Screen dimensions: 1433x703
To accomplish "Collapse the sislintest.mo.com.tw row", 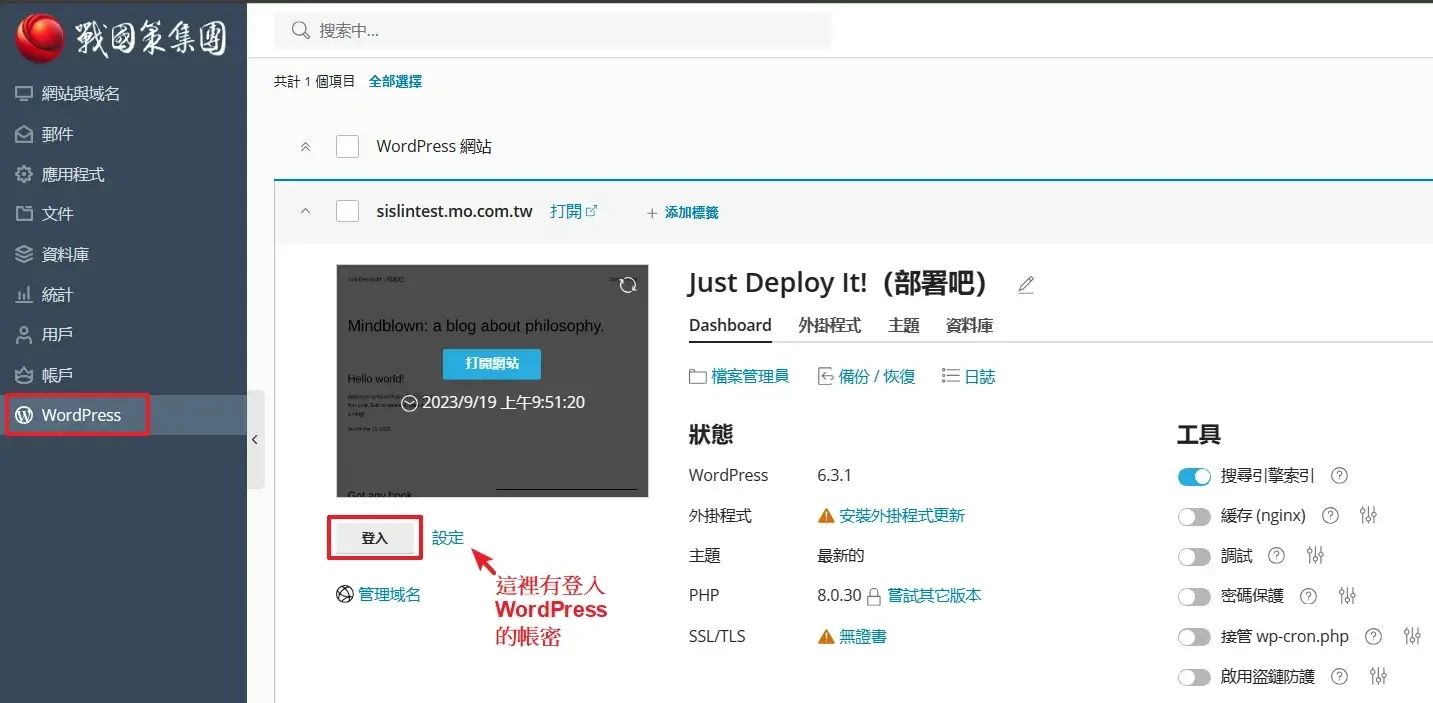I will coord(306,212).
